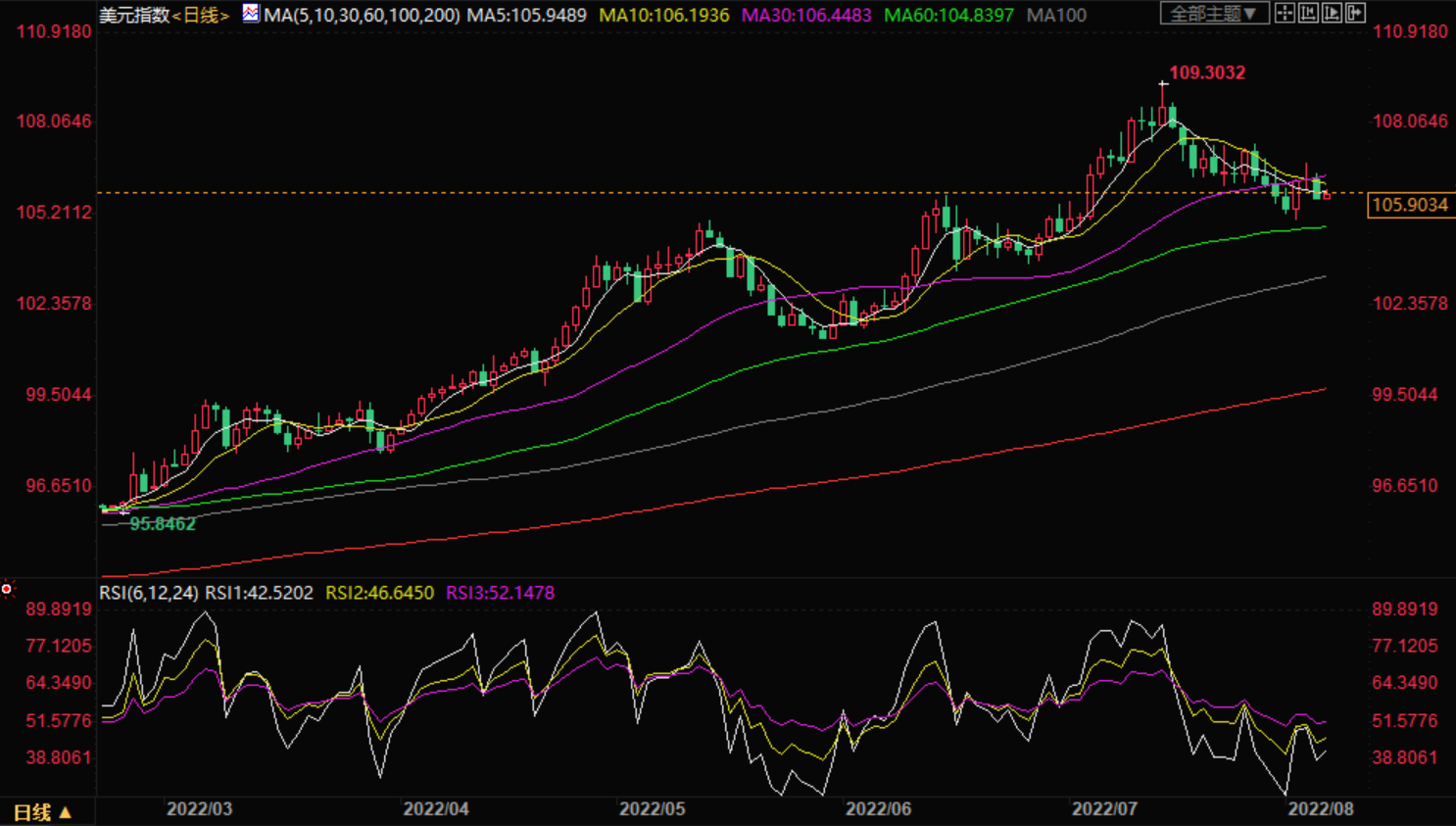Click the 2022/07 date marker

coord(1104,809)
